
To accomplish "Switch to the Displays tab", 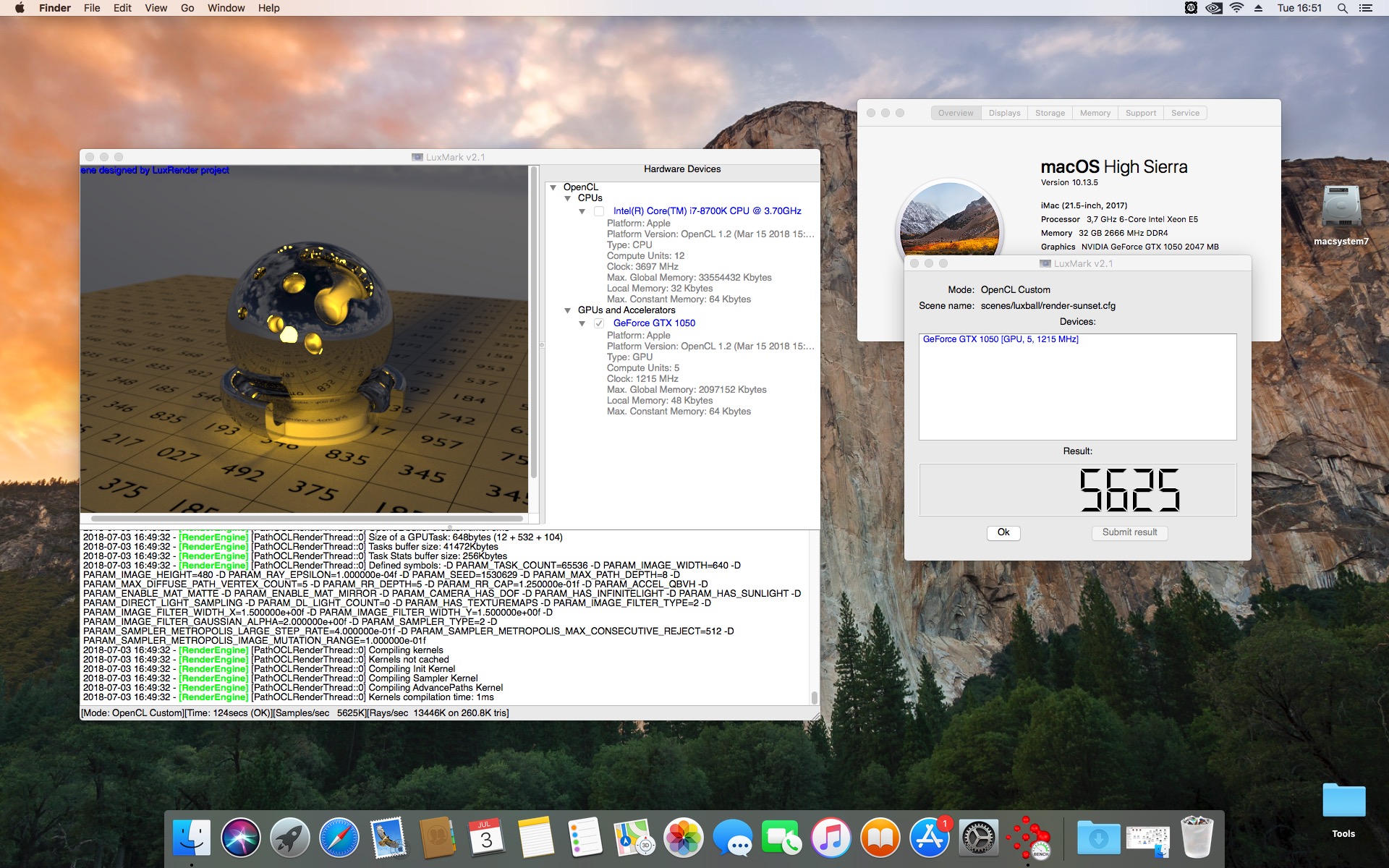I will coord(1004,113).
